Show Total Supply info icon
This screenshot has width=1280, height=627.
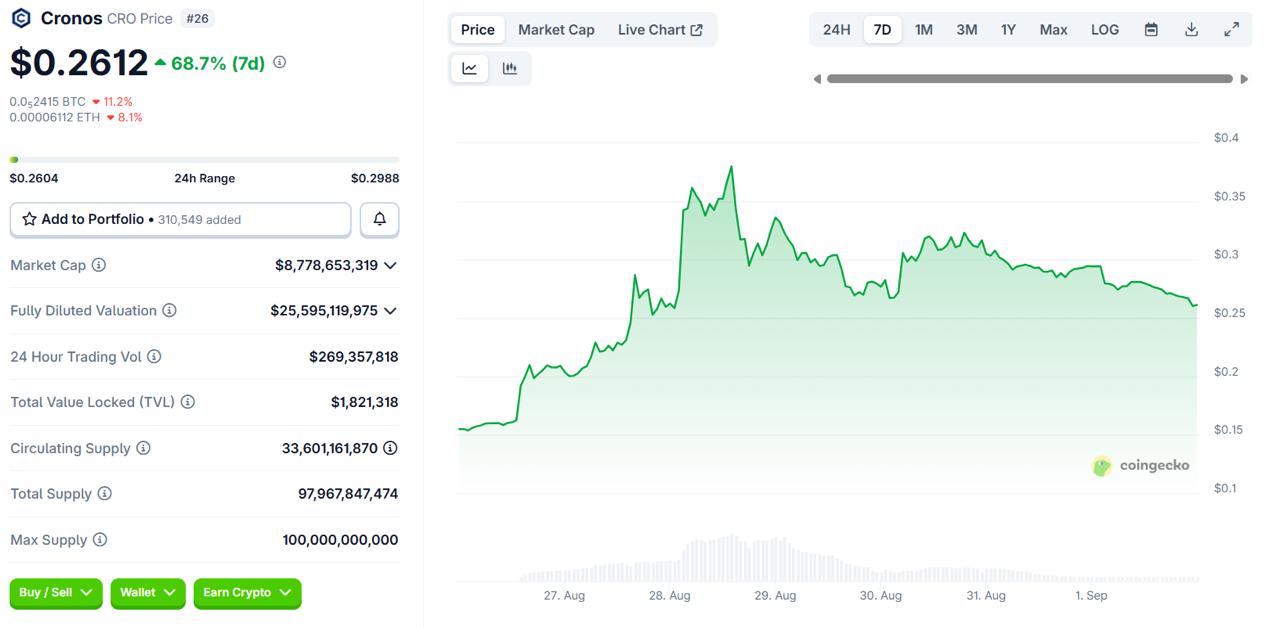tap(105, 494)
